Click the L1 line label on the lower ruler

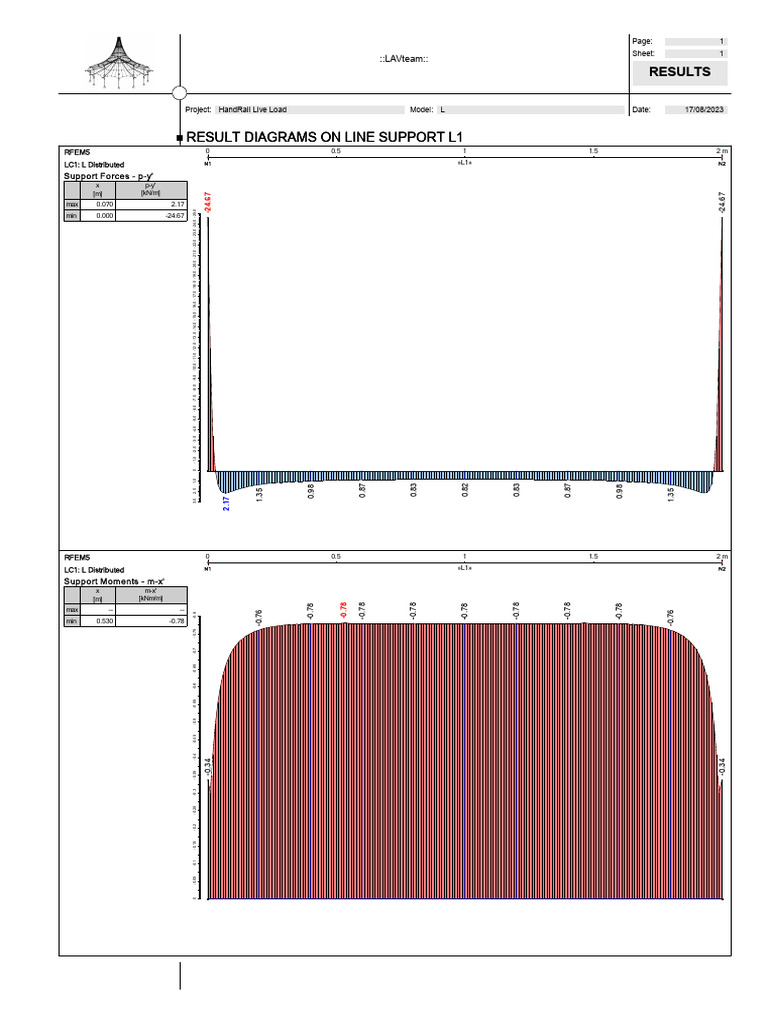(x=464, y=568)
